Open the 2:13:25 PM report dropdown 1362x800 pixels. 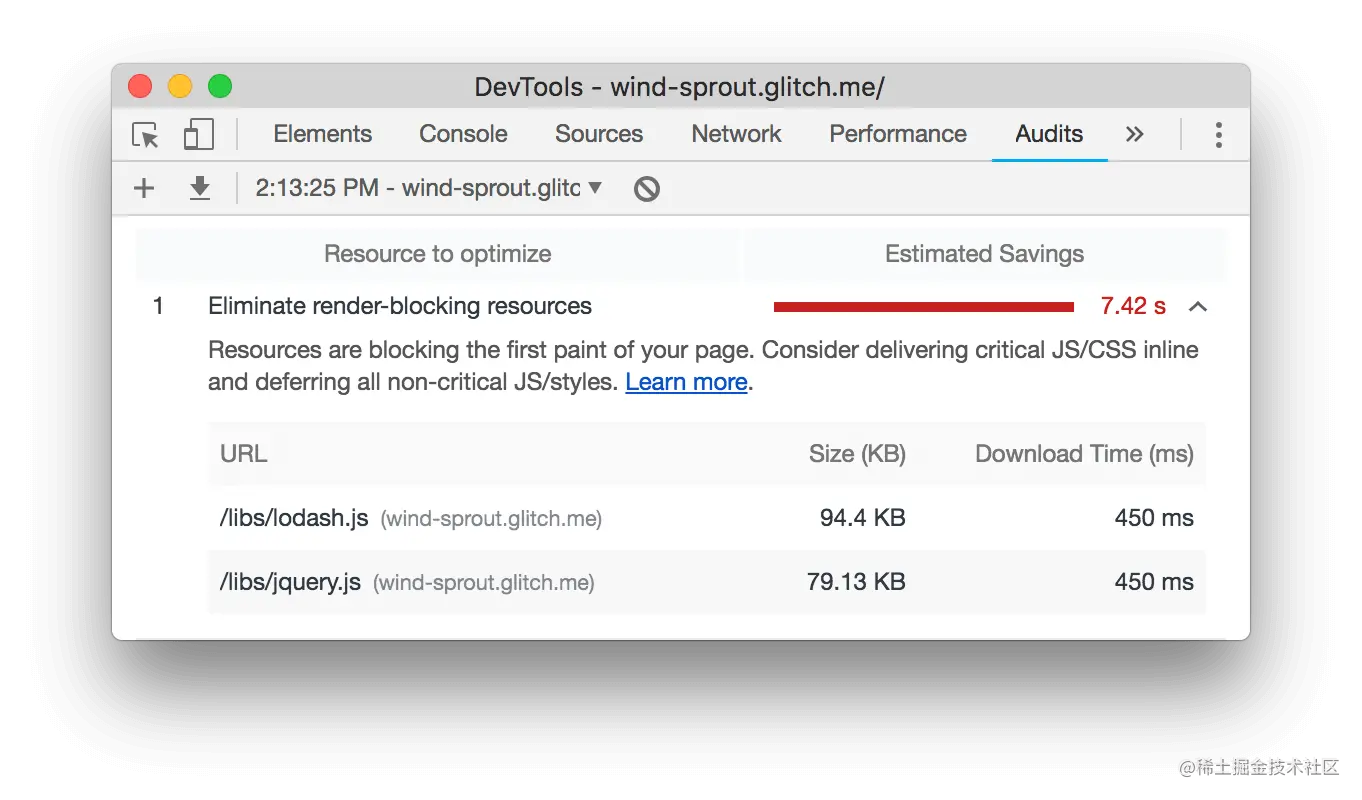click(x=429, y=188)
